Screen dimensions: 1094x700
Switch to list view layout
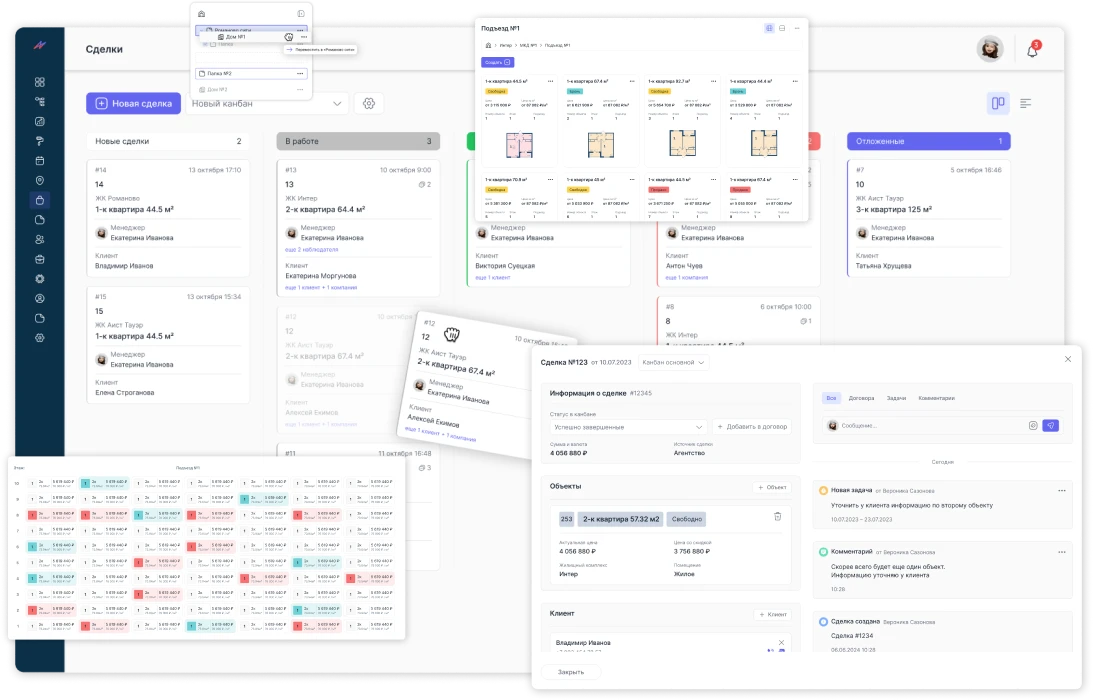coord(1026,103)
